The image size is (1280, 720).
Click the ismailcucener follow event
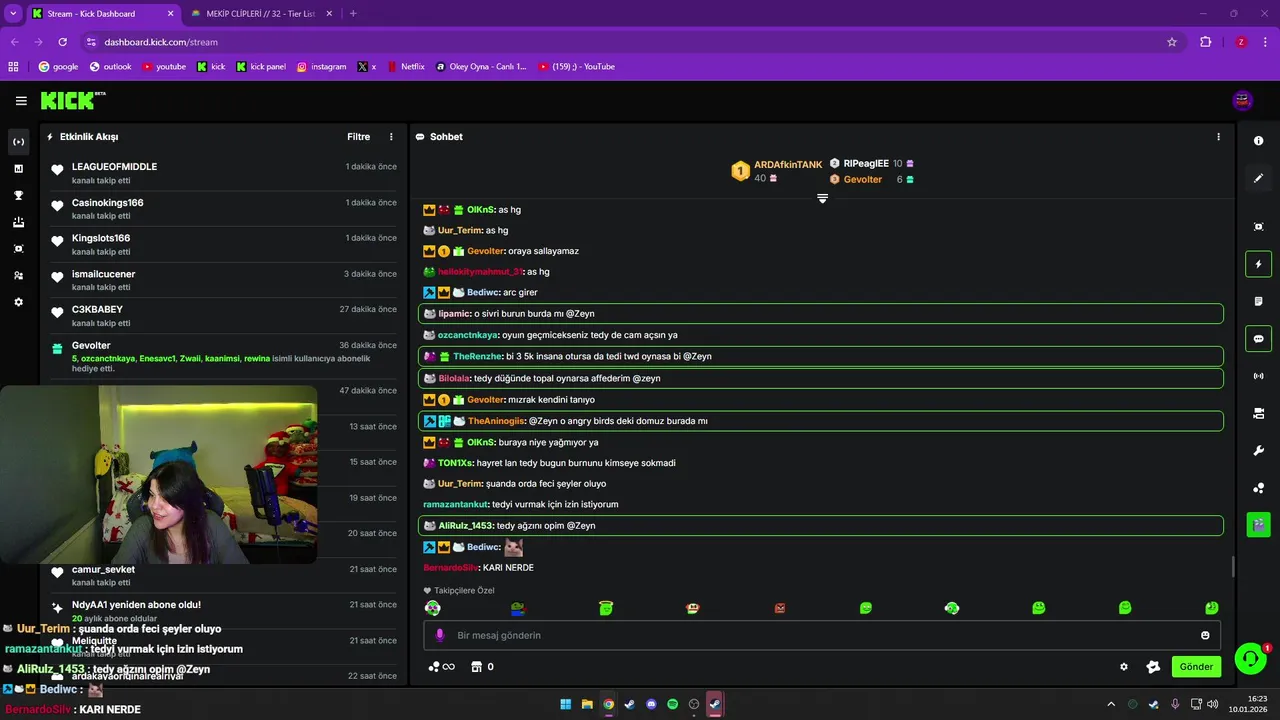point(223,280)
